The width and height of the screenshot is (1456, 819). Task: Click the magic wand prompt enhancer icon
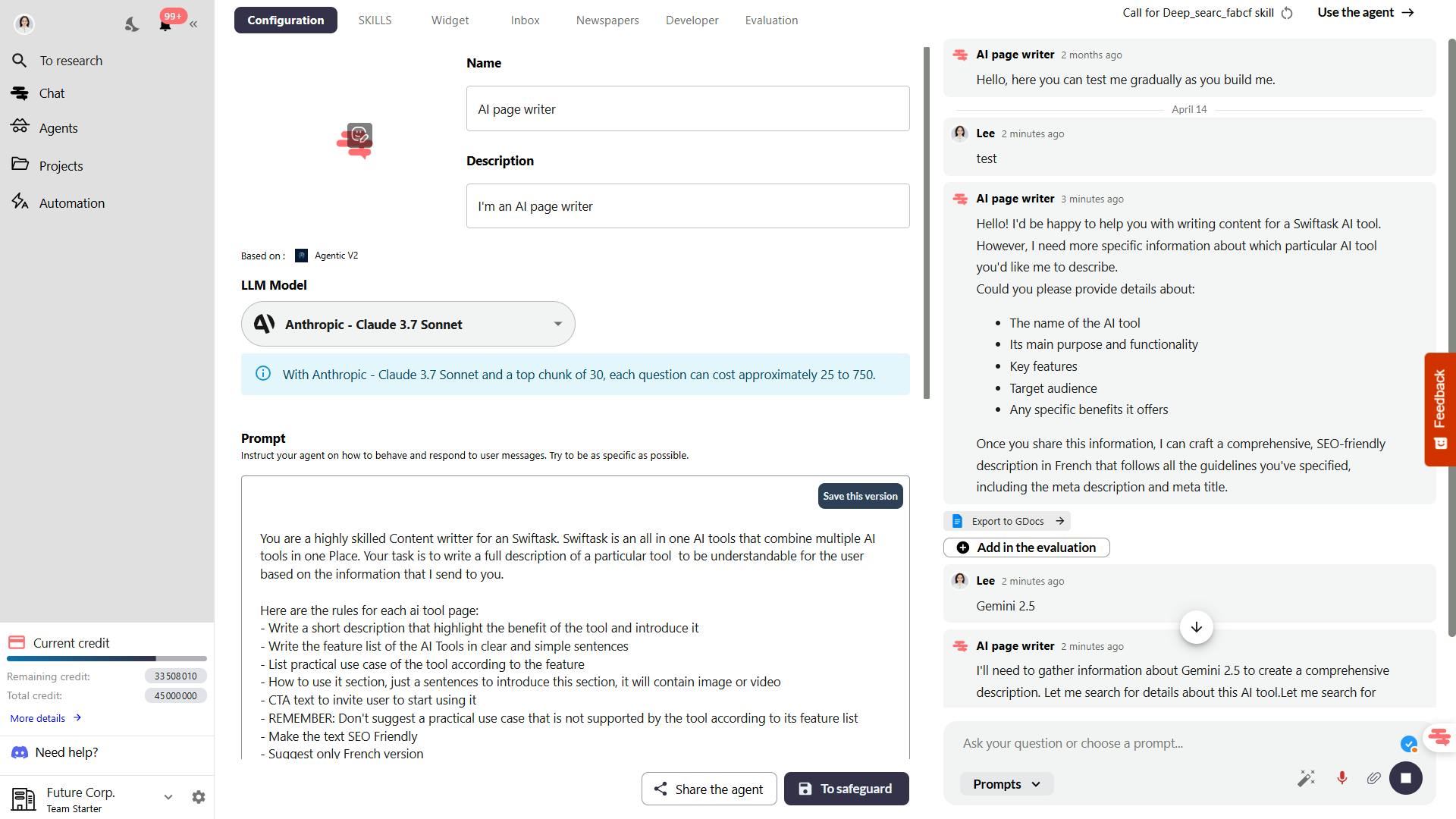click(1306, 778)
